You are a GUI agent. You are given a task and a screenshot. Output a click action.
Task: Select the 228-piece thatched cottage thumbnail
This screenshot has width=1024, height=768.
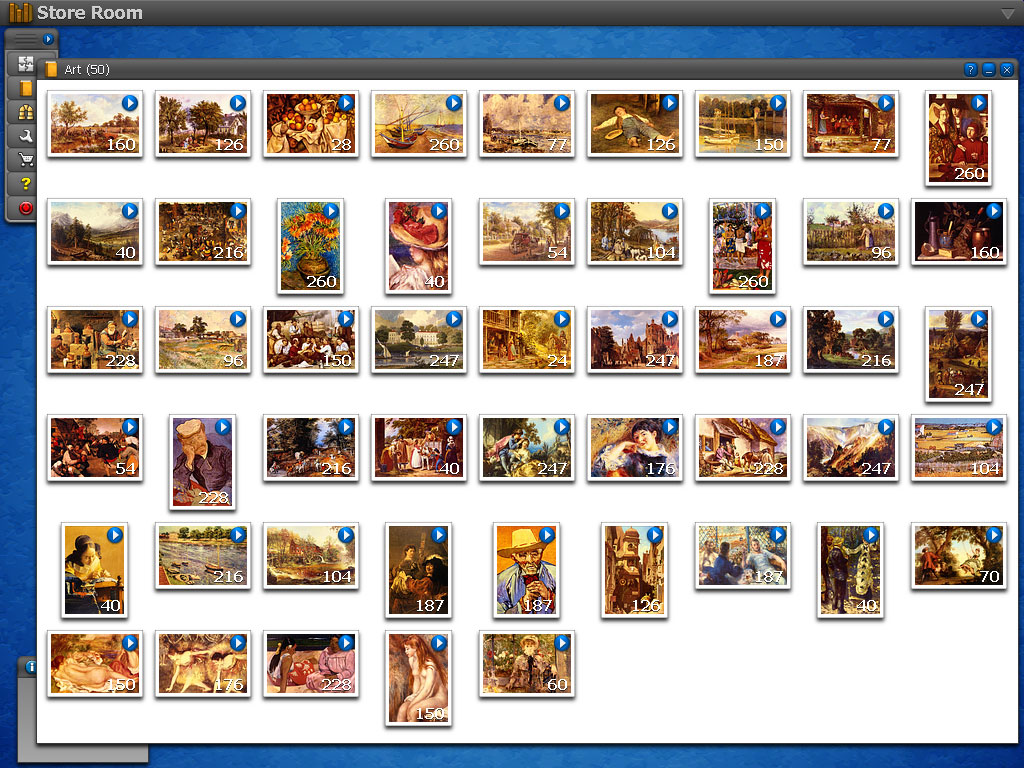pos(743,448)
